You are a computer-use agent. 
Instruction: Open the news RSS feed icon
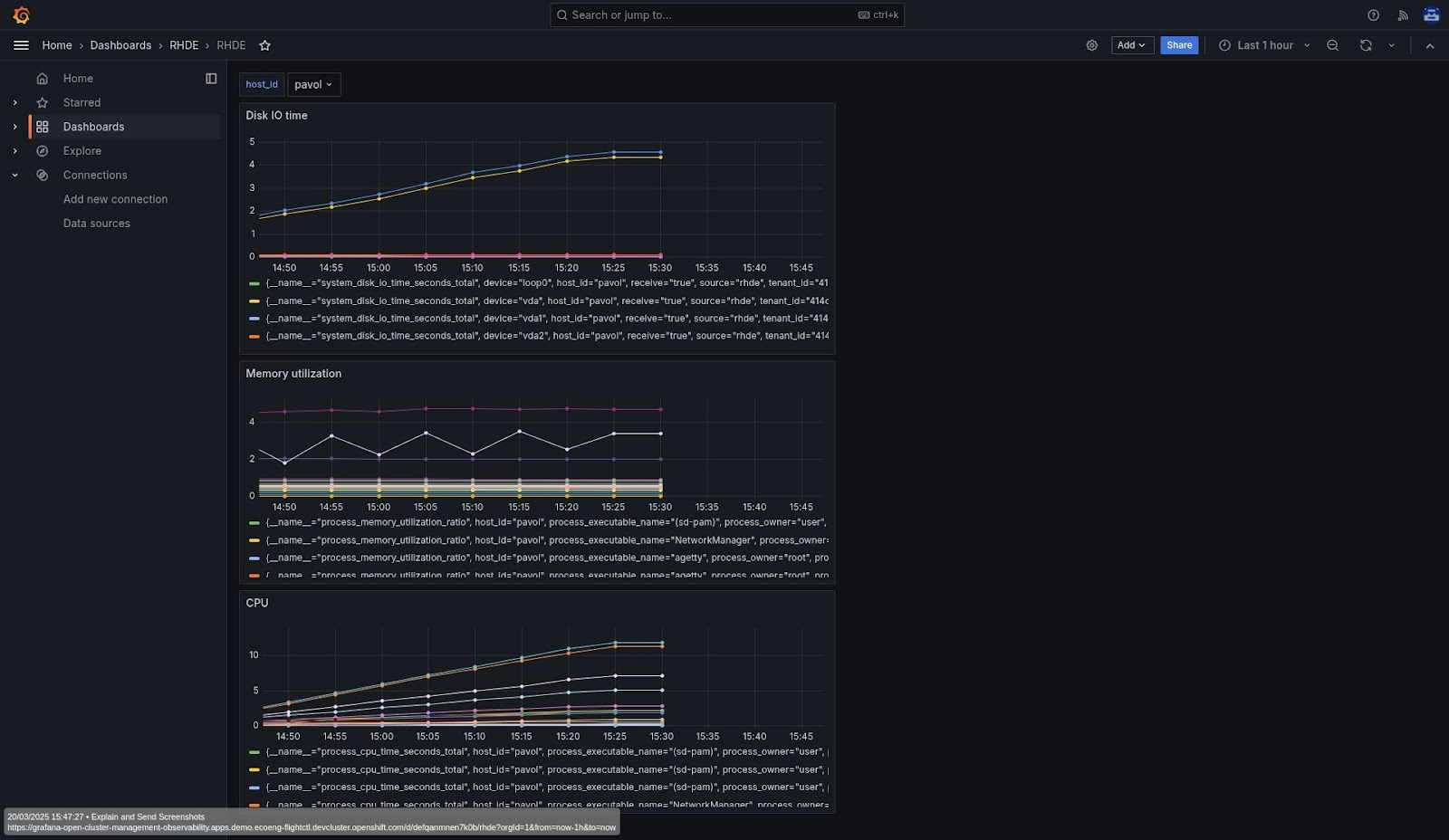click(x=1403, y=15)
